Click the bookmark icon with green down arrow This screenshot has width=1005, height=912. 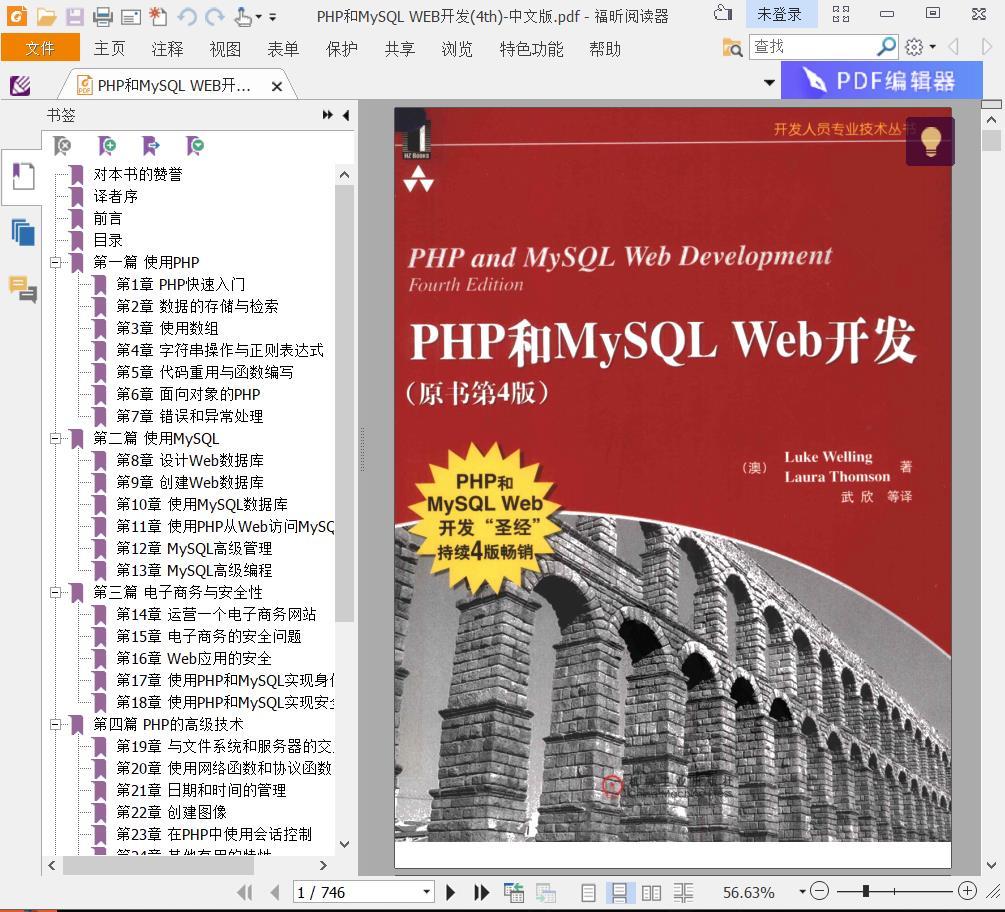click(194, 146)
